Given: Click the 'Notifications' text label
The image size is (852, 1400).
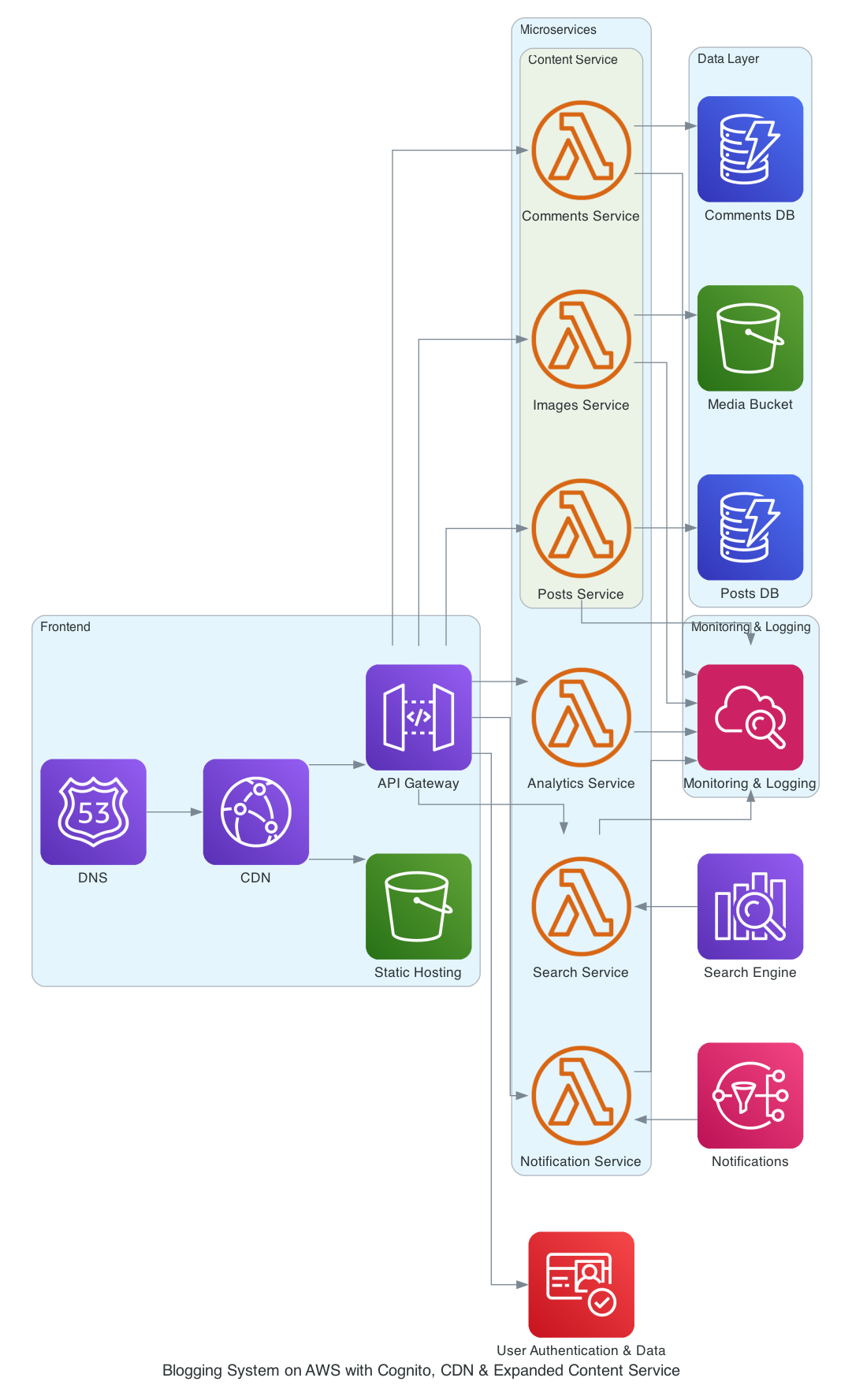Looking at the screenshot, I should point(750,1161).
